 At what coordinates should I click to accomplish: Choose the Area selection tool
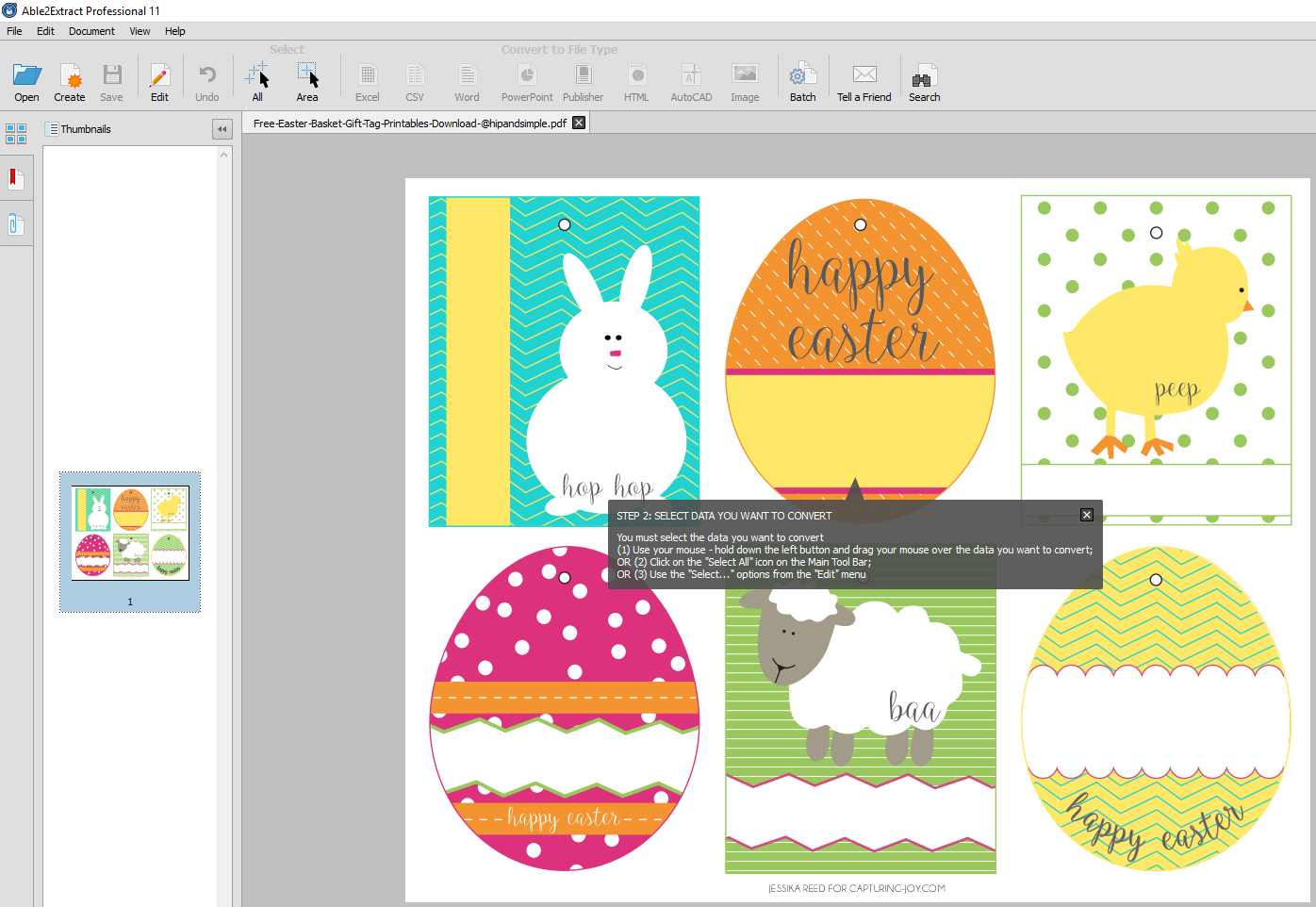(x=307, y=82)
